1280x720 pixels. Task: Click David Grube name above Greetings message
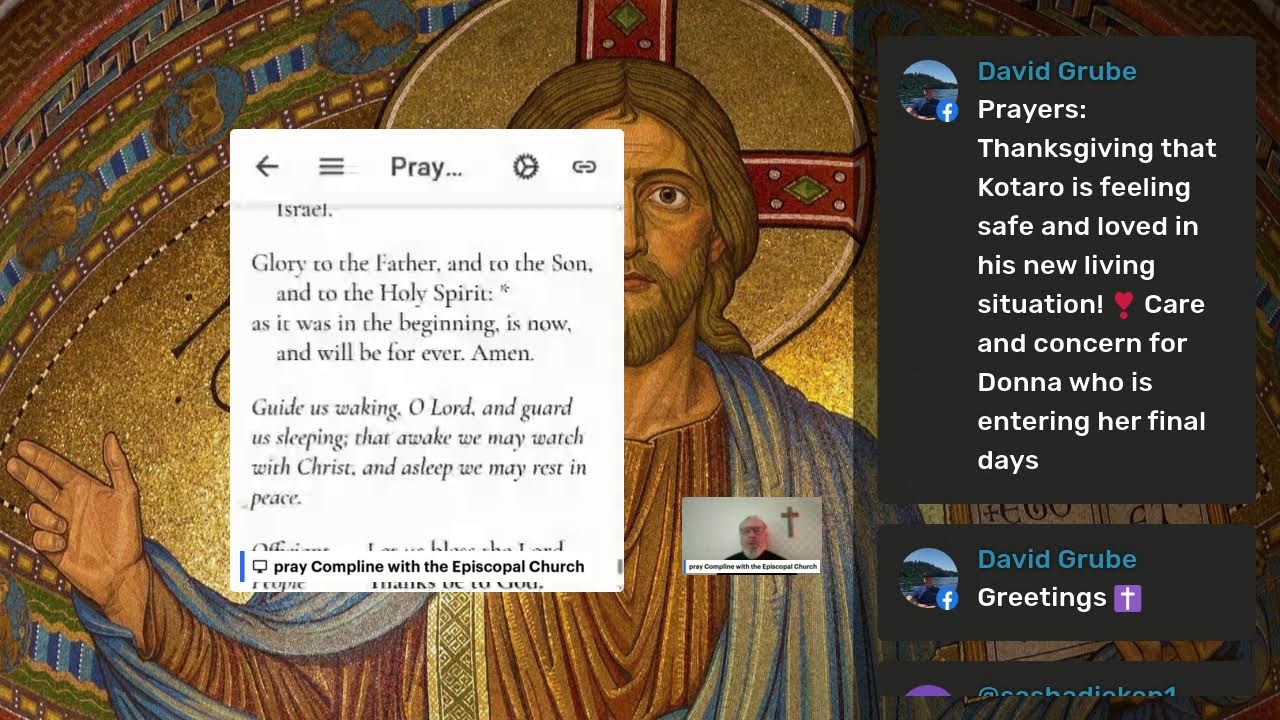click(1057, 559)
